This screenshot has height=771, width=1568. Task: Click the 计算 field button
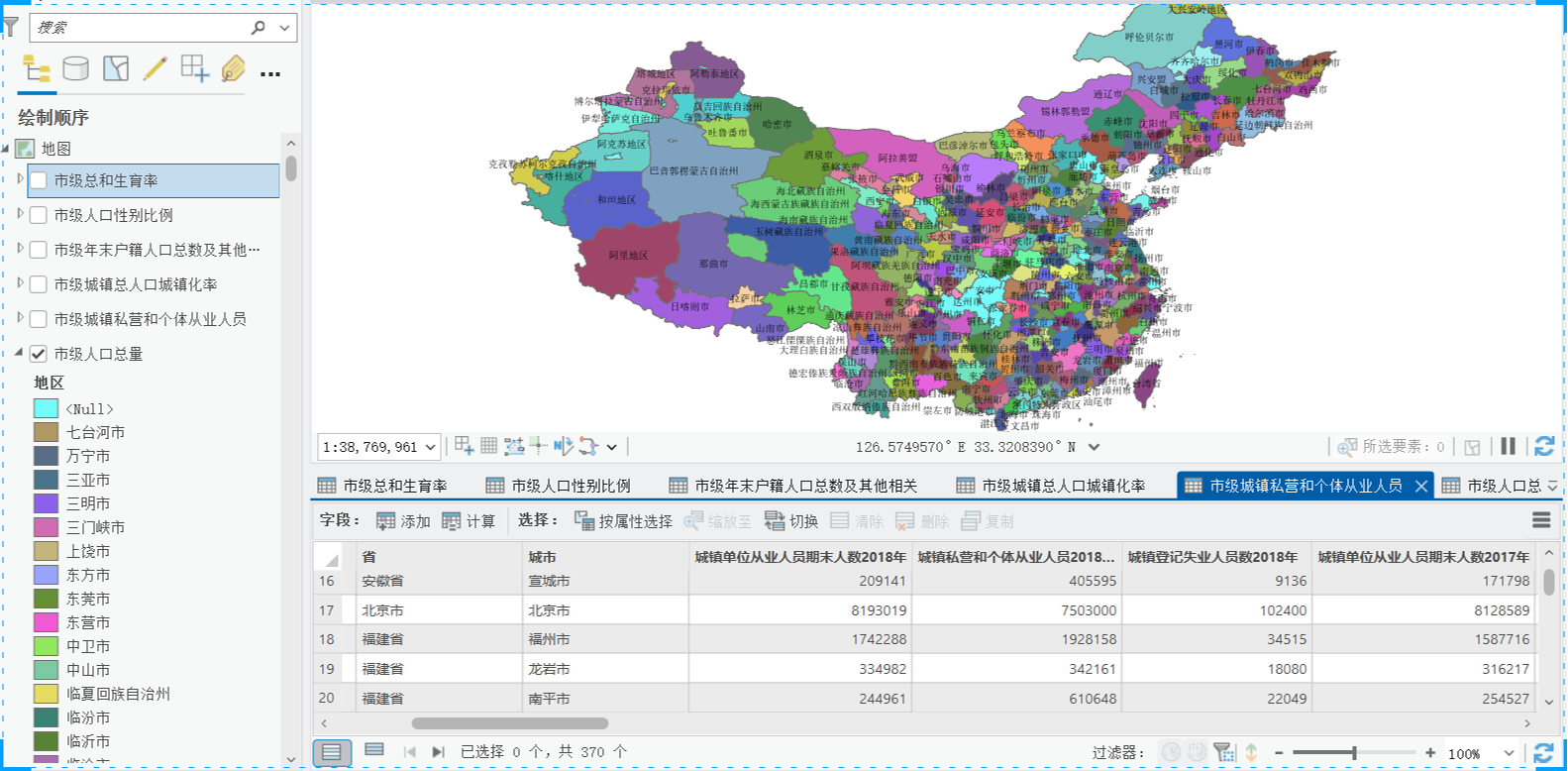click(469, 521)
